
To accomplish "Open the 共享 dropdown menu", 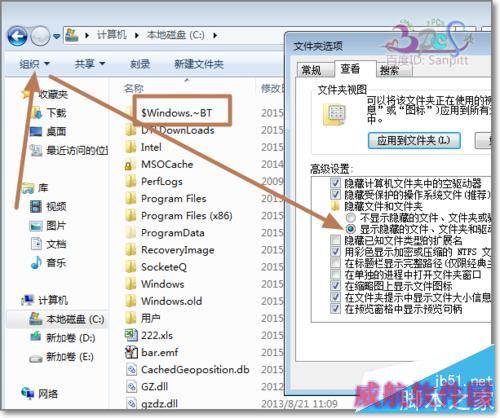I will tap(90, 64).
